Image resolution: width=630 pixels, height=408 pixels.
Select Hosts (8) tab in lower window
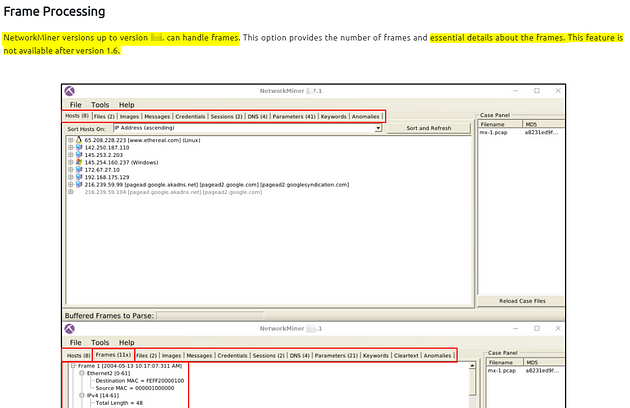[78, 356]
